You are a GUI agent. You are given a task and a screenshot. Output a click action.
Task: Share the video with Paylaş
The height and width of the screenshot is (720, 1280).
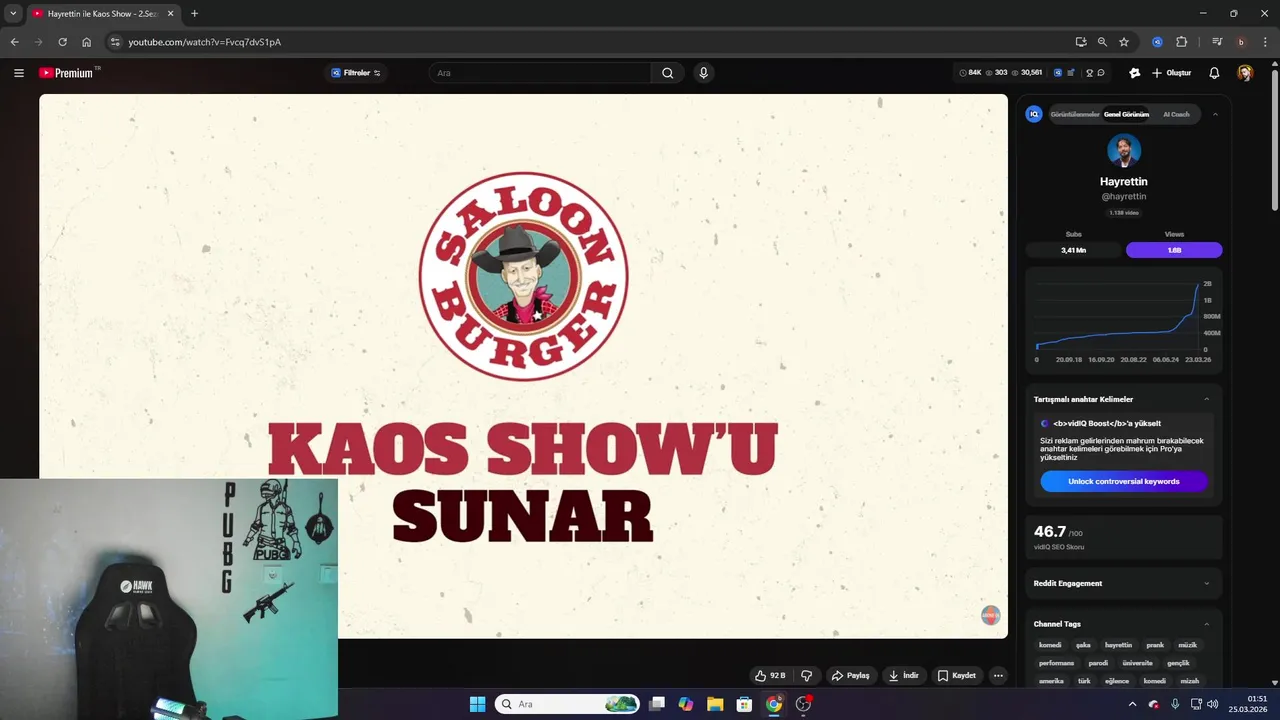(851, 675)
